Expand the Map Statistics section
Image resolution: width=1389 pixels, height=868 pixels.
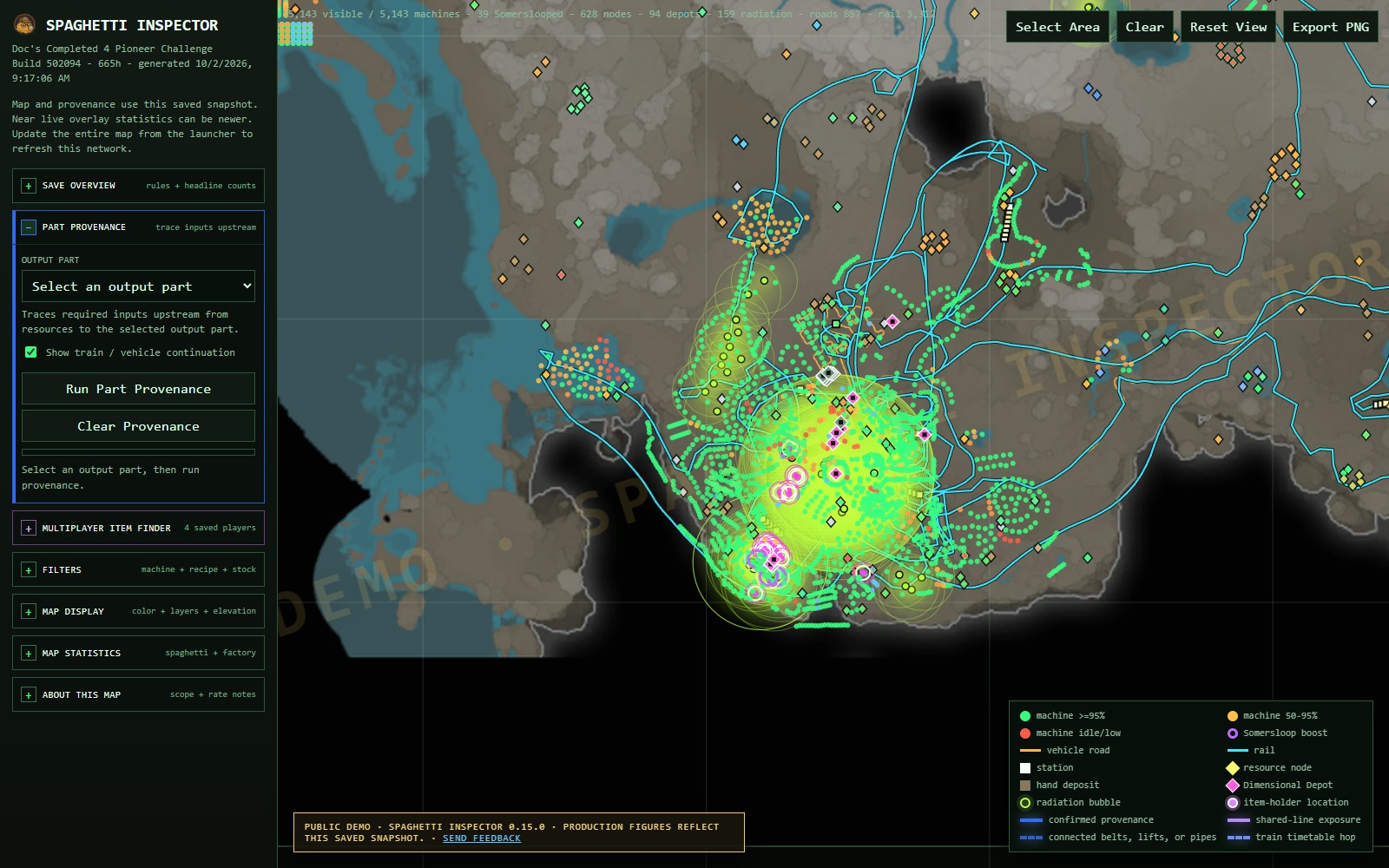[x=138, y=653]
